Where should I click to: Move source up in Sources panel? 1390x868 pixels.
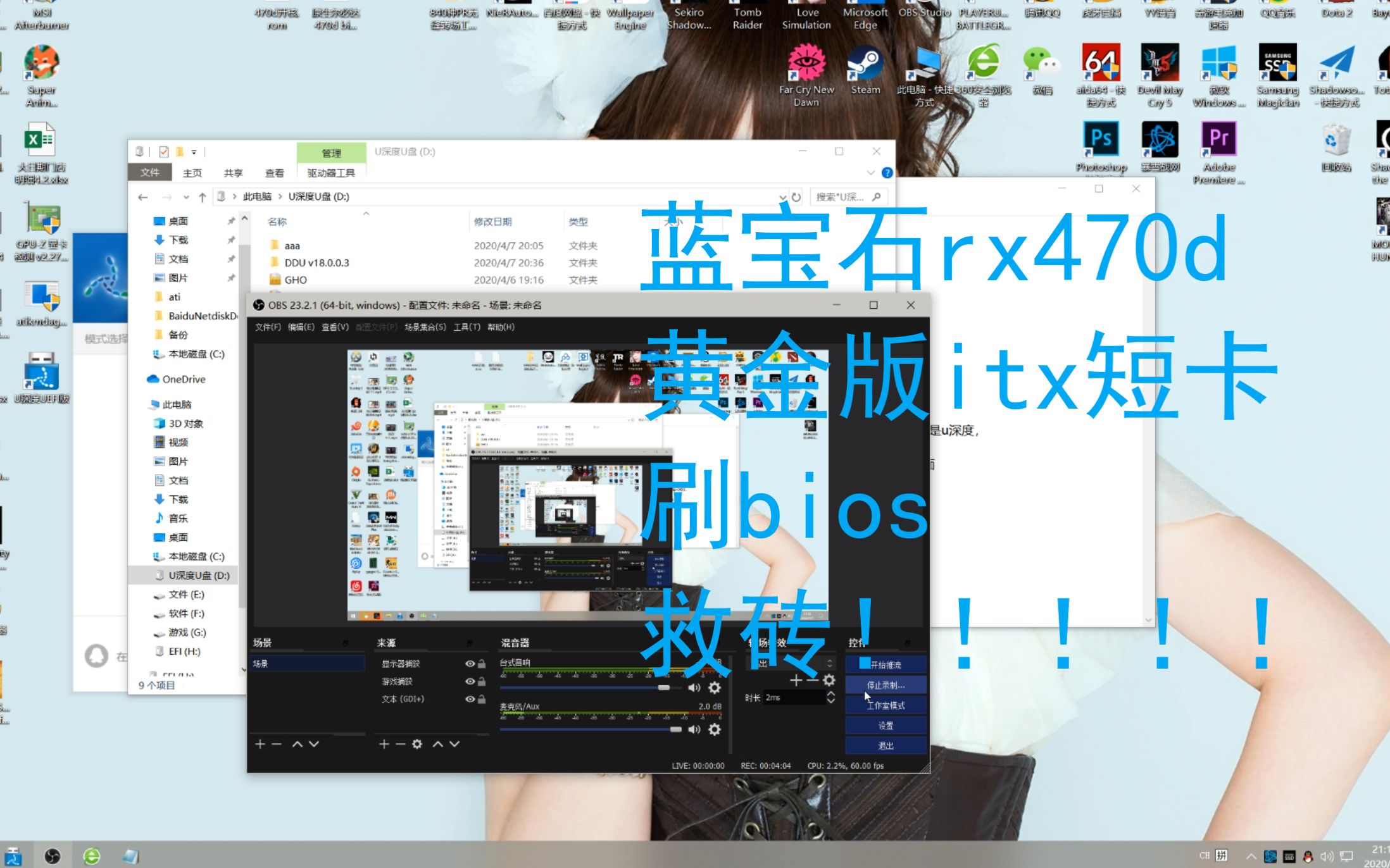[438, 744]
